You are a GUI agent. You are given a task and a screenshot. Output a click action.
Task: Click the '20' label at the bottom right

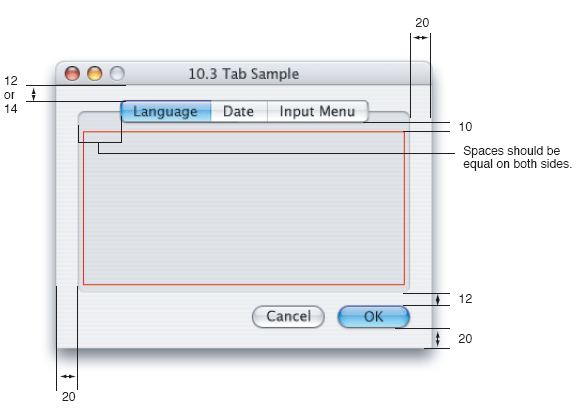465,339
